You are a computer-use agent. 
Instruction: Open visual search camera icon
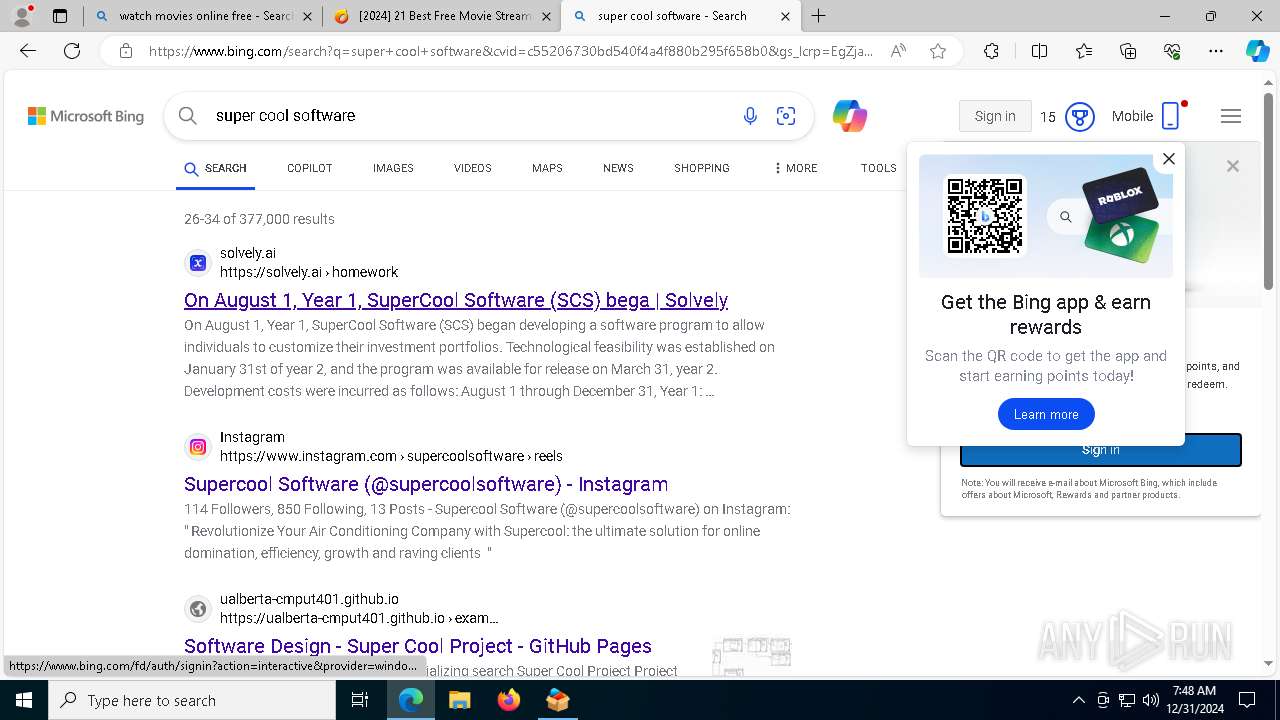tap(786, 116)
